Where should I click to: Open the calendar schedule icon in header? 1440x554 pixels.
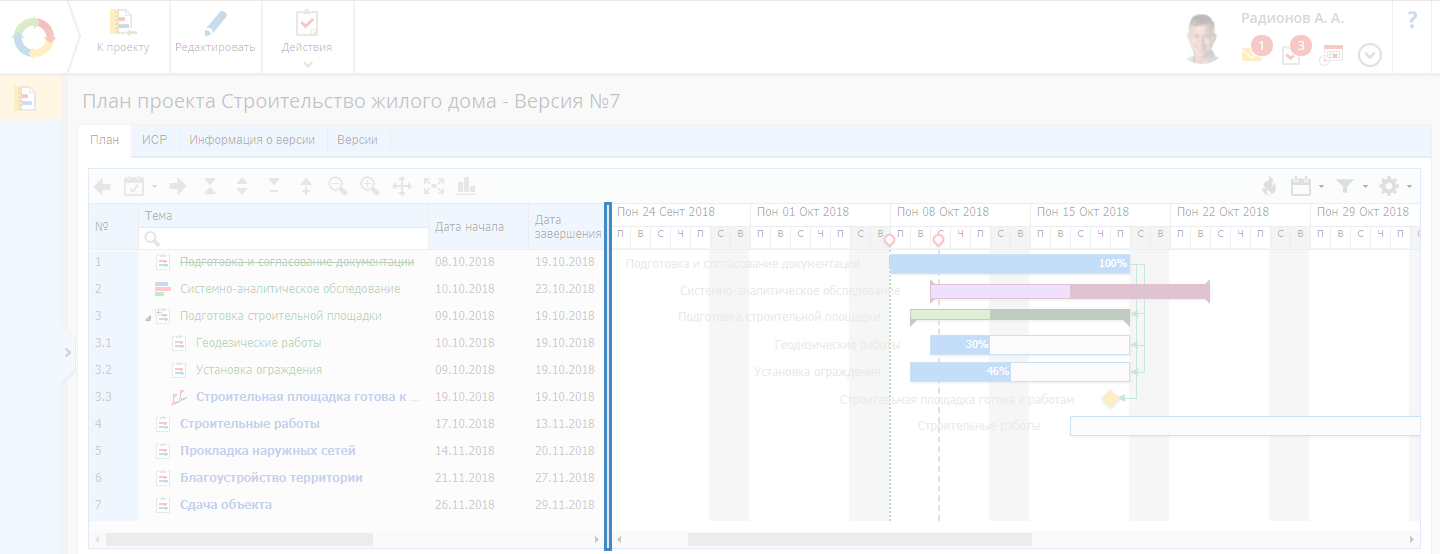tap(1331, 55)
